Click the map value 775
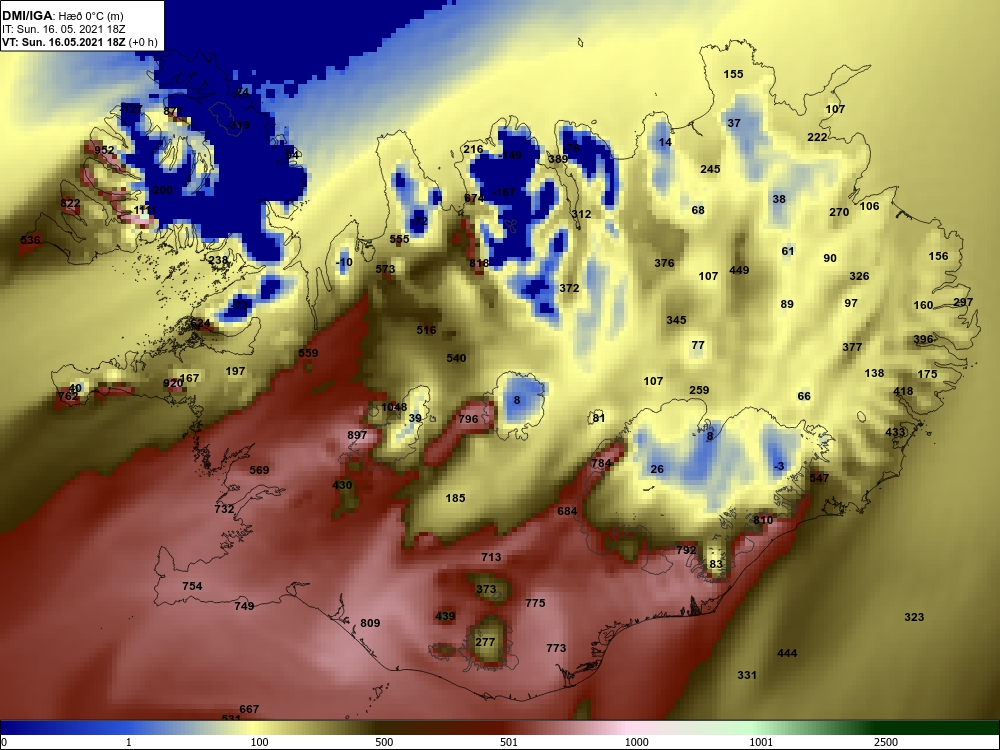 (x=535, y=603)
